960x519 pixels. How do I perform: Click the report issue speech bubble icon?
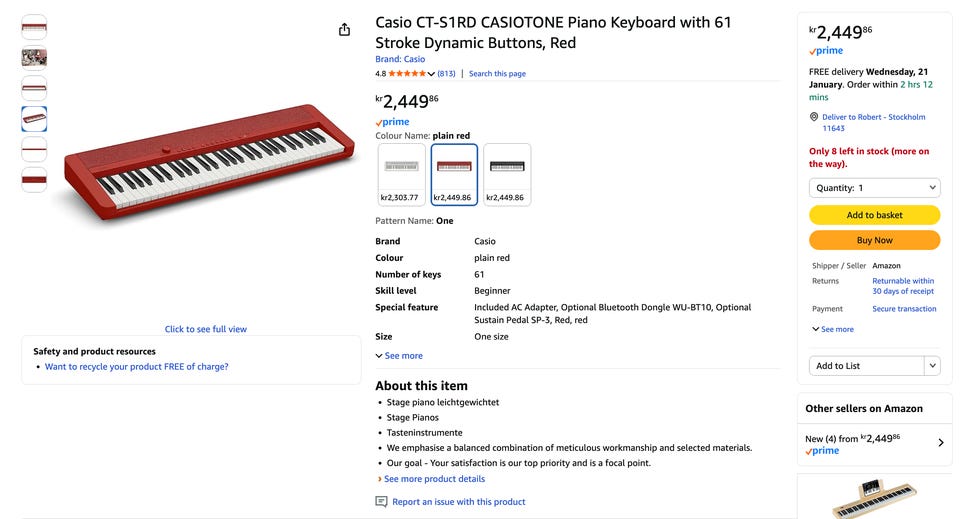pos(381,502)
